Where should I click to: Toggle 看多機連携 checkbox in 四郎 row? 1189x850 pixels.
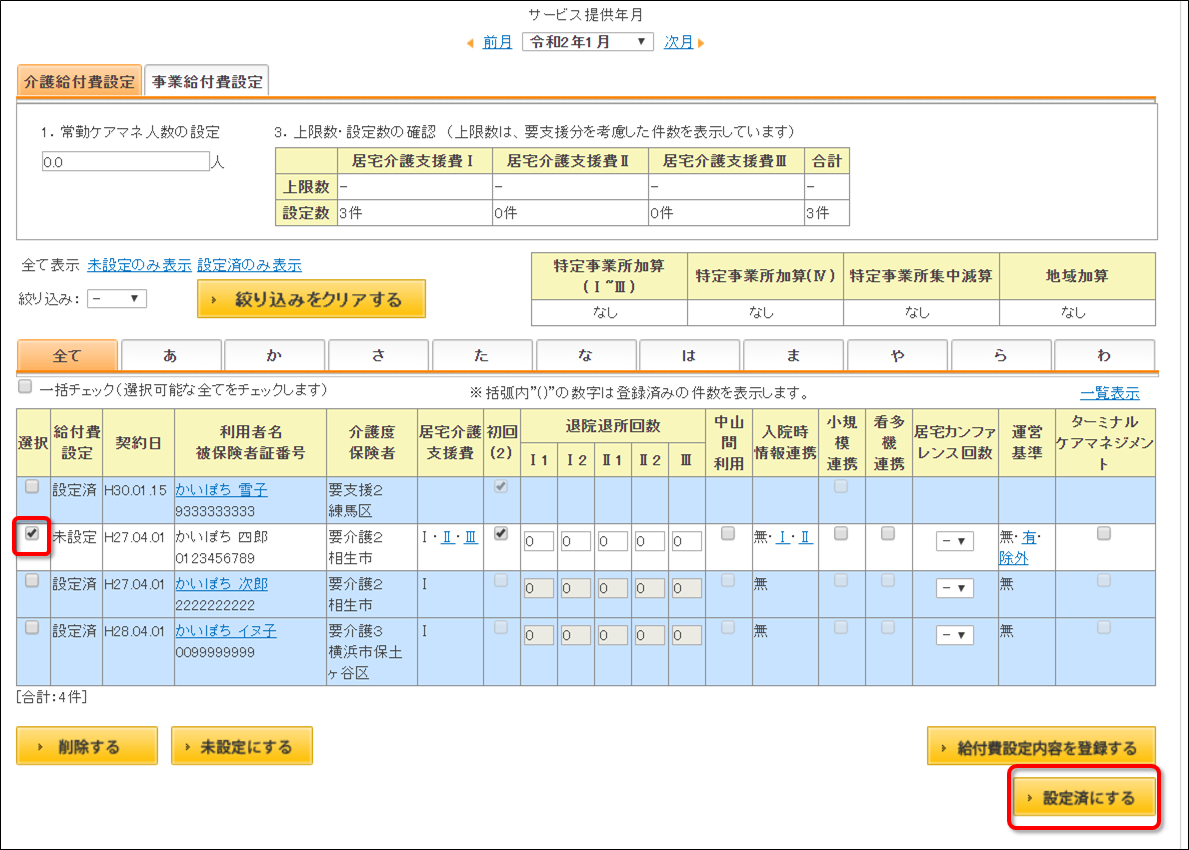pos(888,534)
